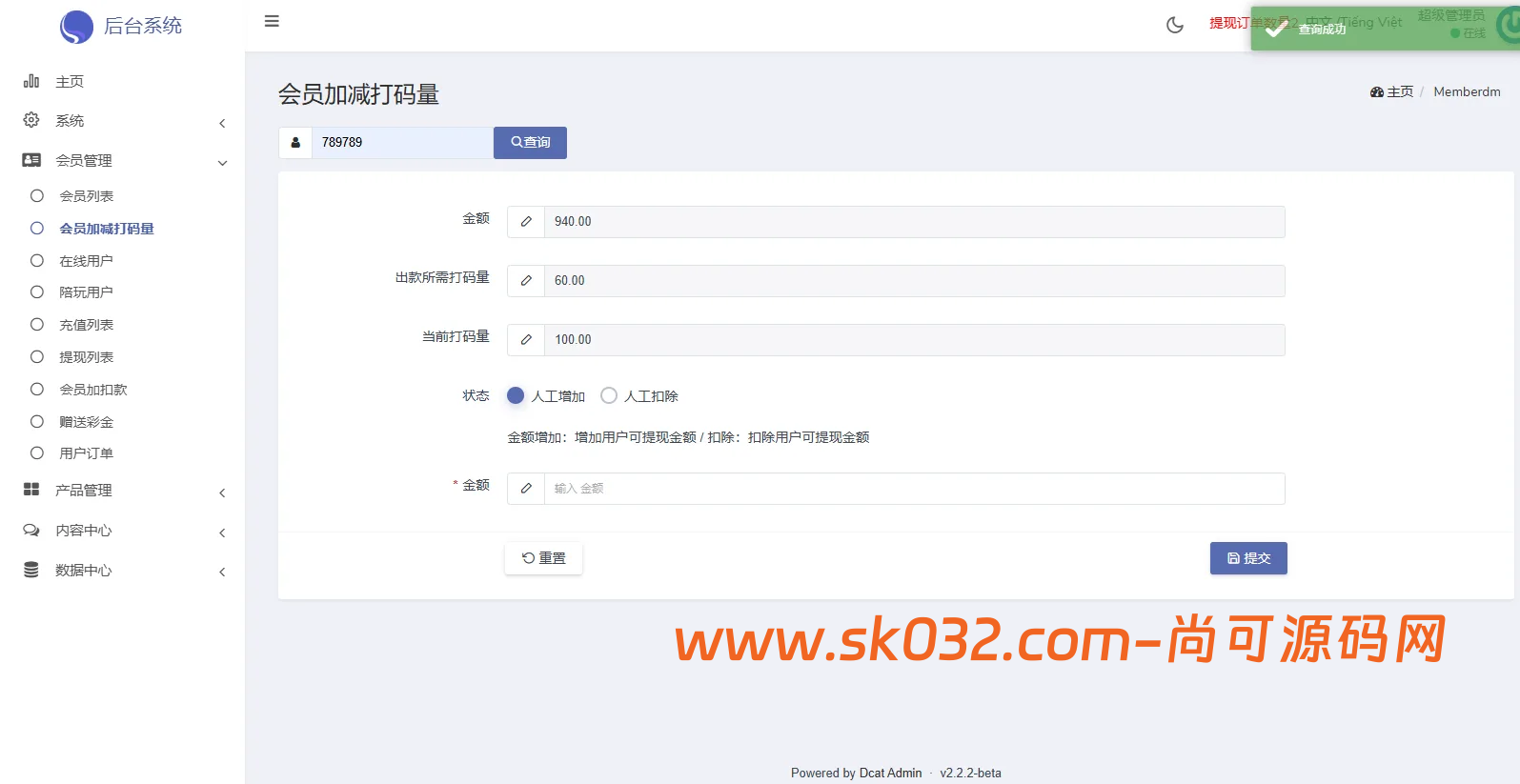Toggle the sidebar hamburger menu
The height and width of the screenshot is (784, 1520).
(272, 21)
